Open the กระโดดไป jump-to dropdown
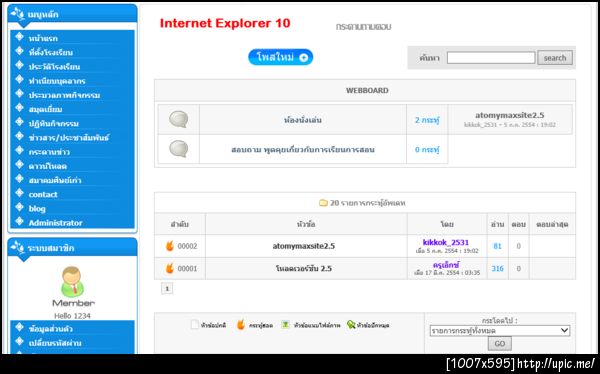 (x=500, y=330)
